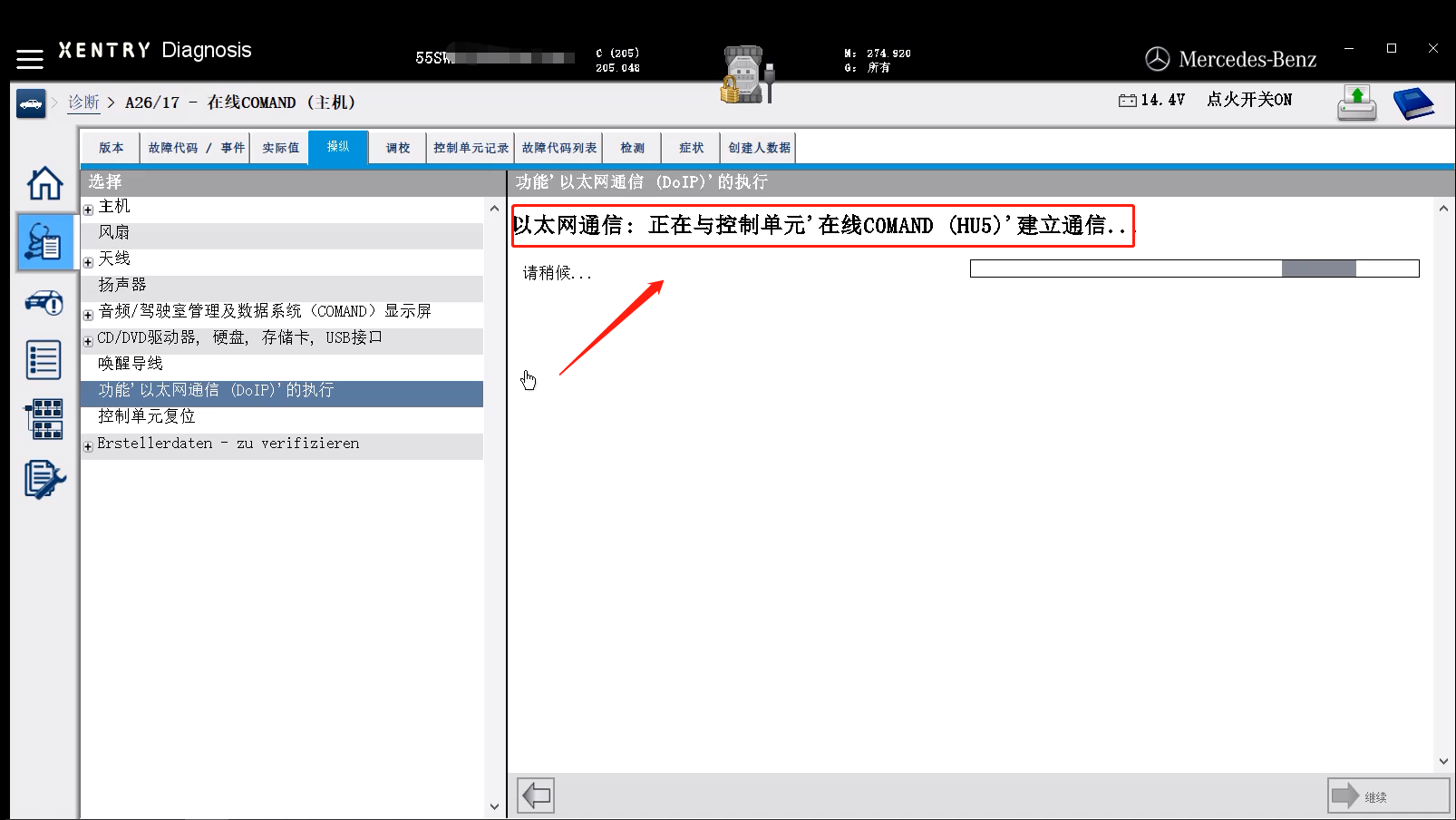
Task: Click the printer export icon
Action: point(1356,103)
